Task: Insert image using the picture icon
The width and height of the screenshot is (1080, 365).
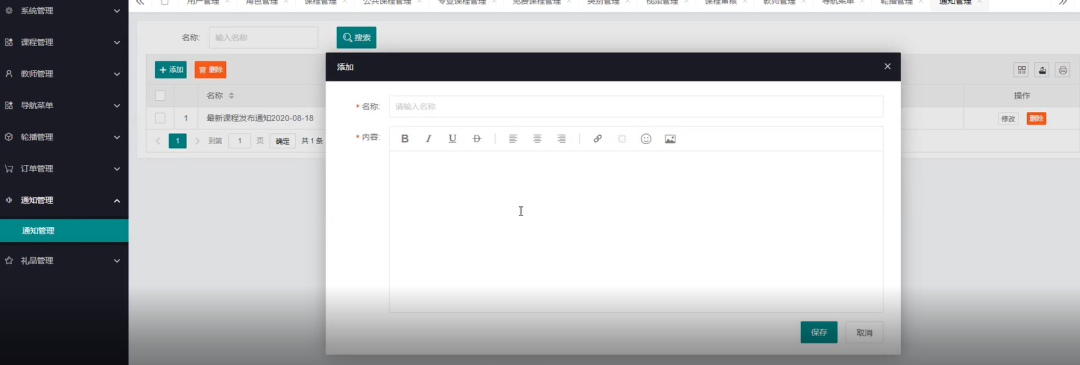Action: point(670,138)
